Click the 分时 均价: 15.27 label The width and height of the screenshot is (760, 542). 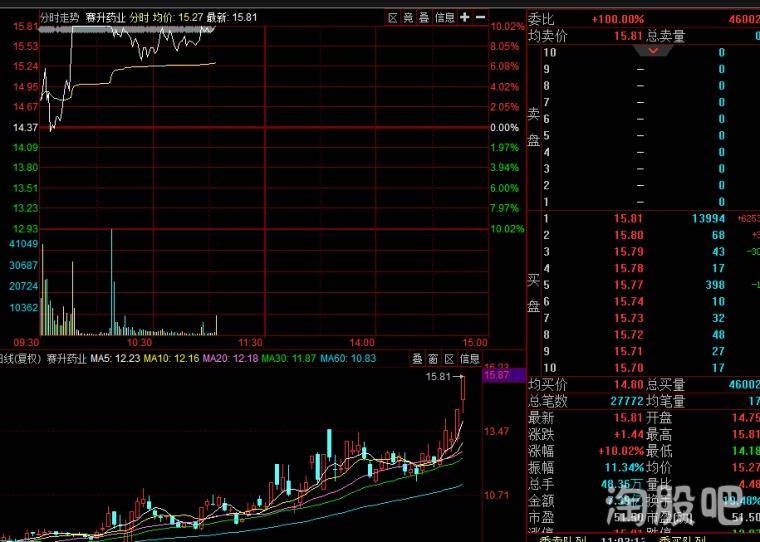(166, 18)
